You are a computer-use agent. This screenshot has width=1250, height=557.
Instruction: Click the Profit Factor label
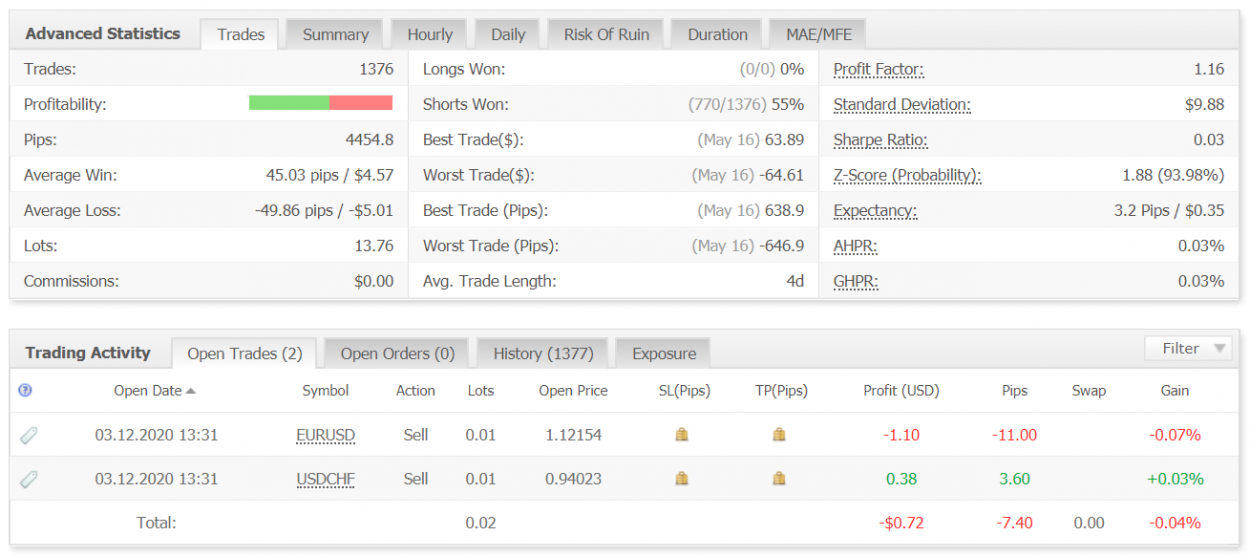tap(878, 69)
